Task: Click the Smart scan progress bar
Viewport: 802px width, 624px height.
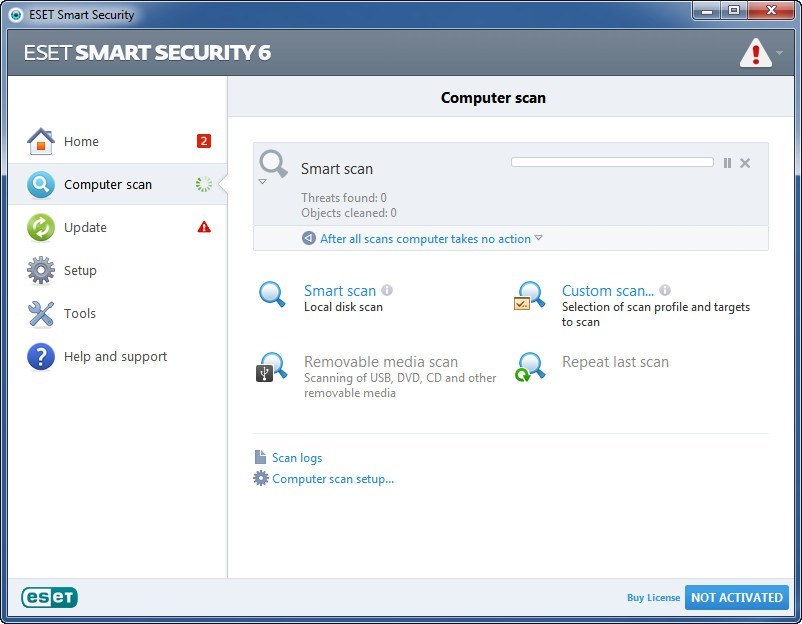Action: click(x=612, y=161)
